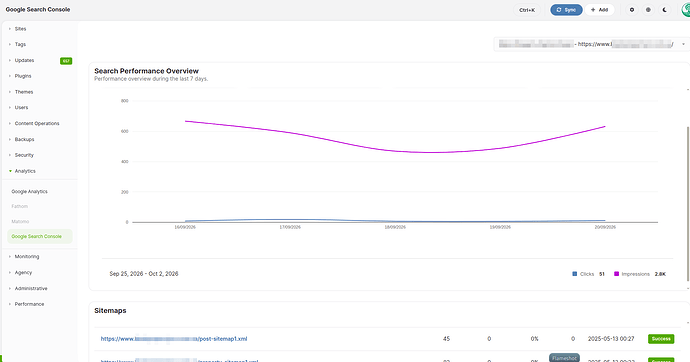Switch to dark mode with the moon icon

664,10
